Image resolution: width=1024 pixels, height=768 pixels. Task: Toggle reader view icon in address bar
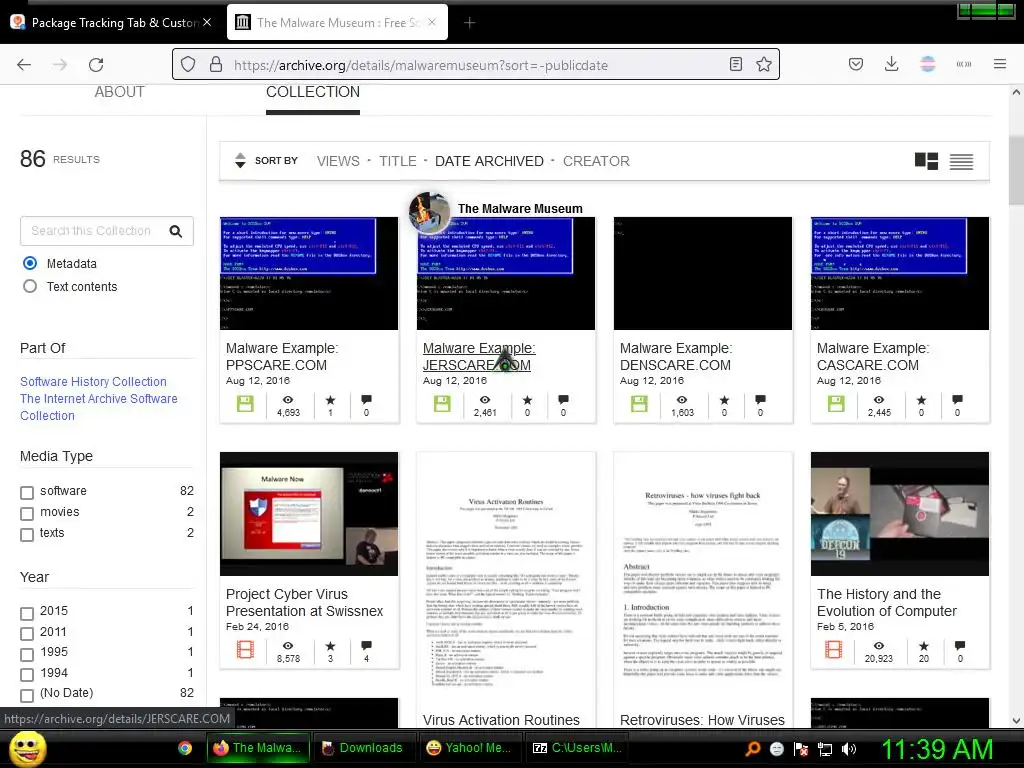(x=735, y=64)
